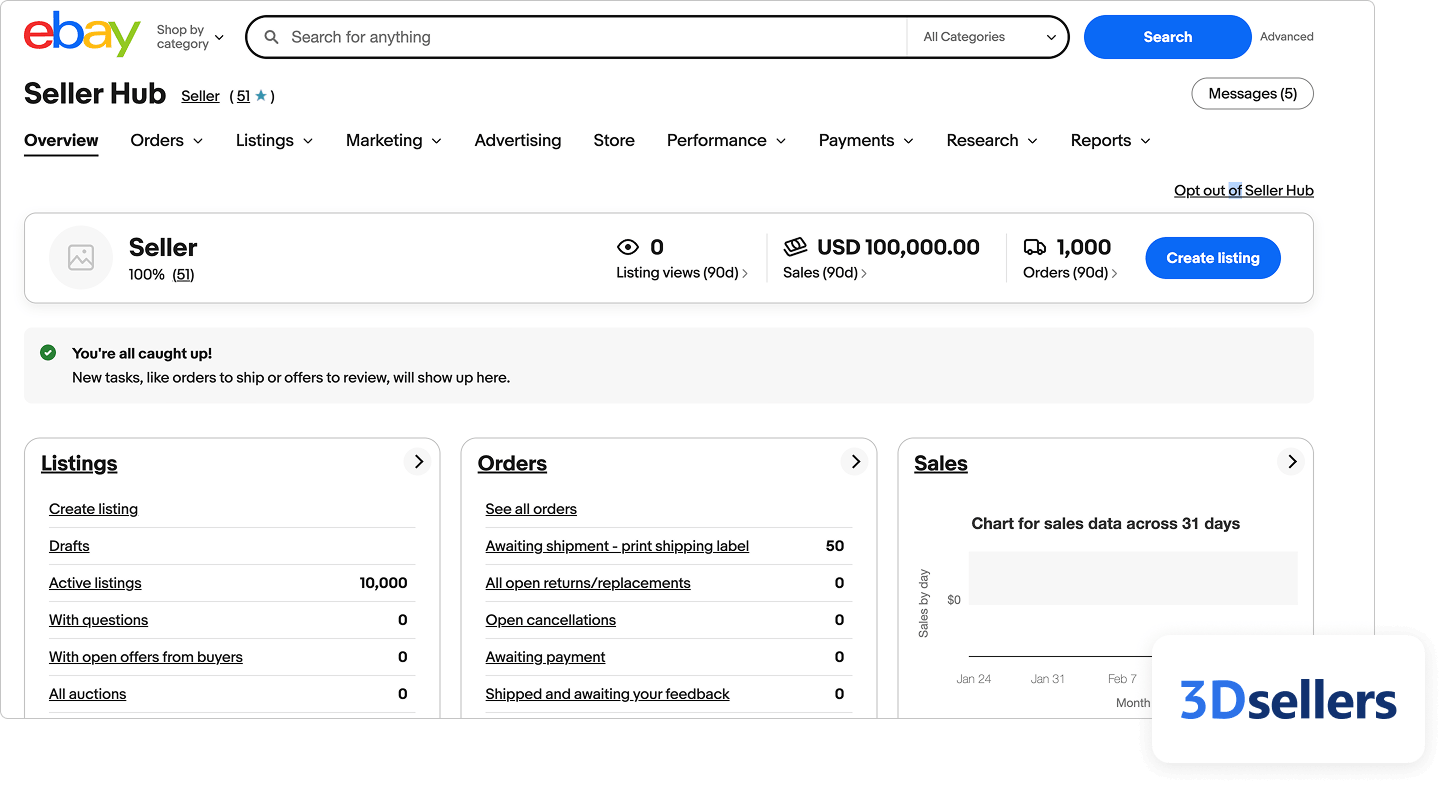Switch to the Overview tab
The image size is (1447, 789).
point(61,141)
